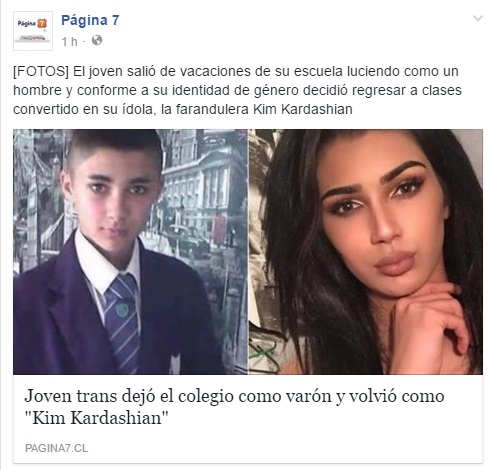Screen dimensions: 488x470
Task: Visit the PAGINA7.CL source link
Action: pos(56,448)
